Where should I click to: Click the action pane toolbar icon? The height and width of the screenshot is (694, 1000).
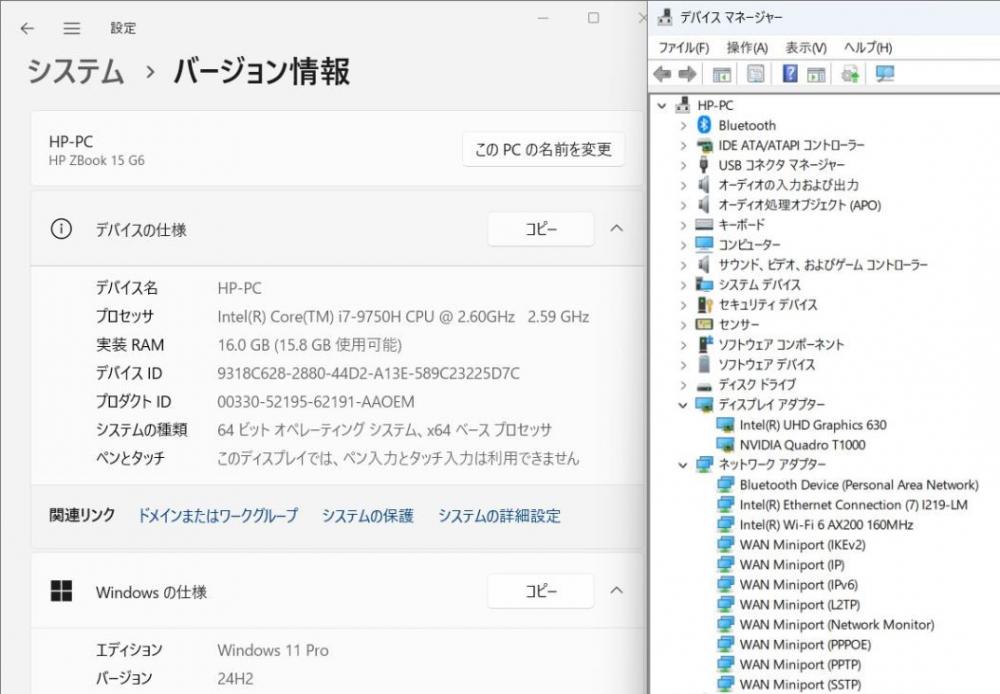[x=816, y=74]
